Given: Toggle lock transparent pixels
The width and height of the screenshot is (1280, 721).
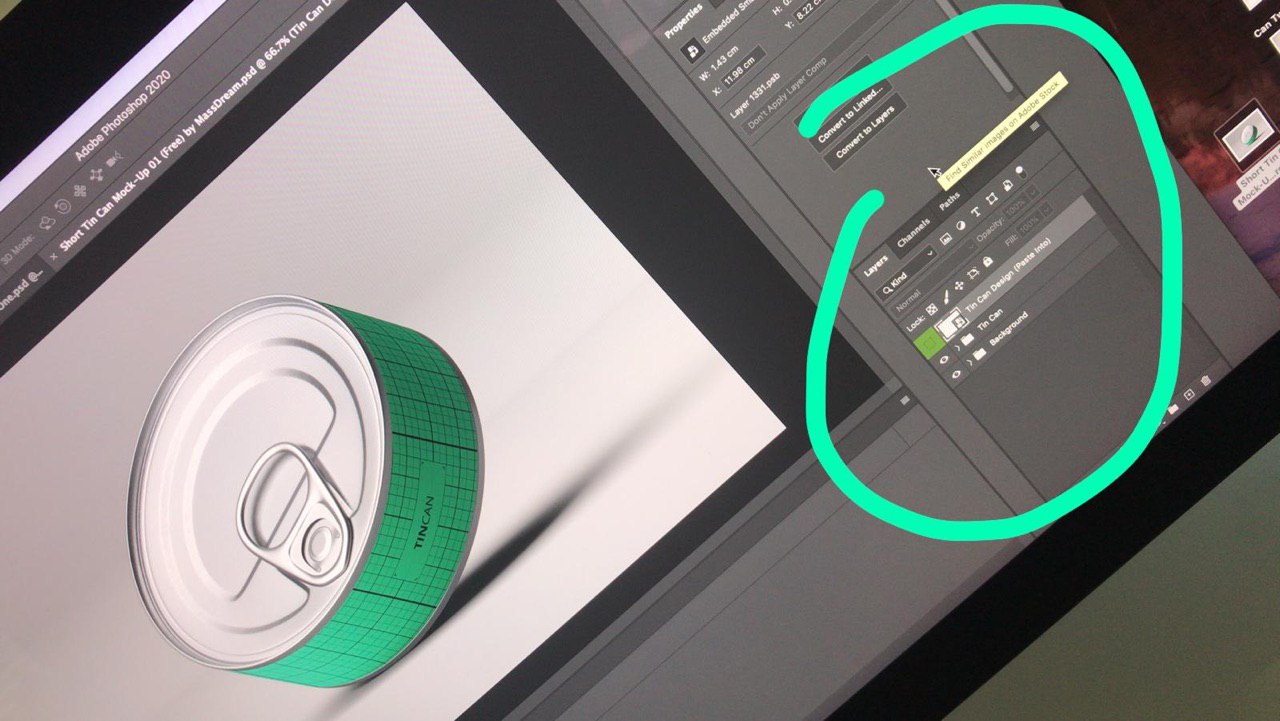Looking at the screenshot, I should coord(931,309).
